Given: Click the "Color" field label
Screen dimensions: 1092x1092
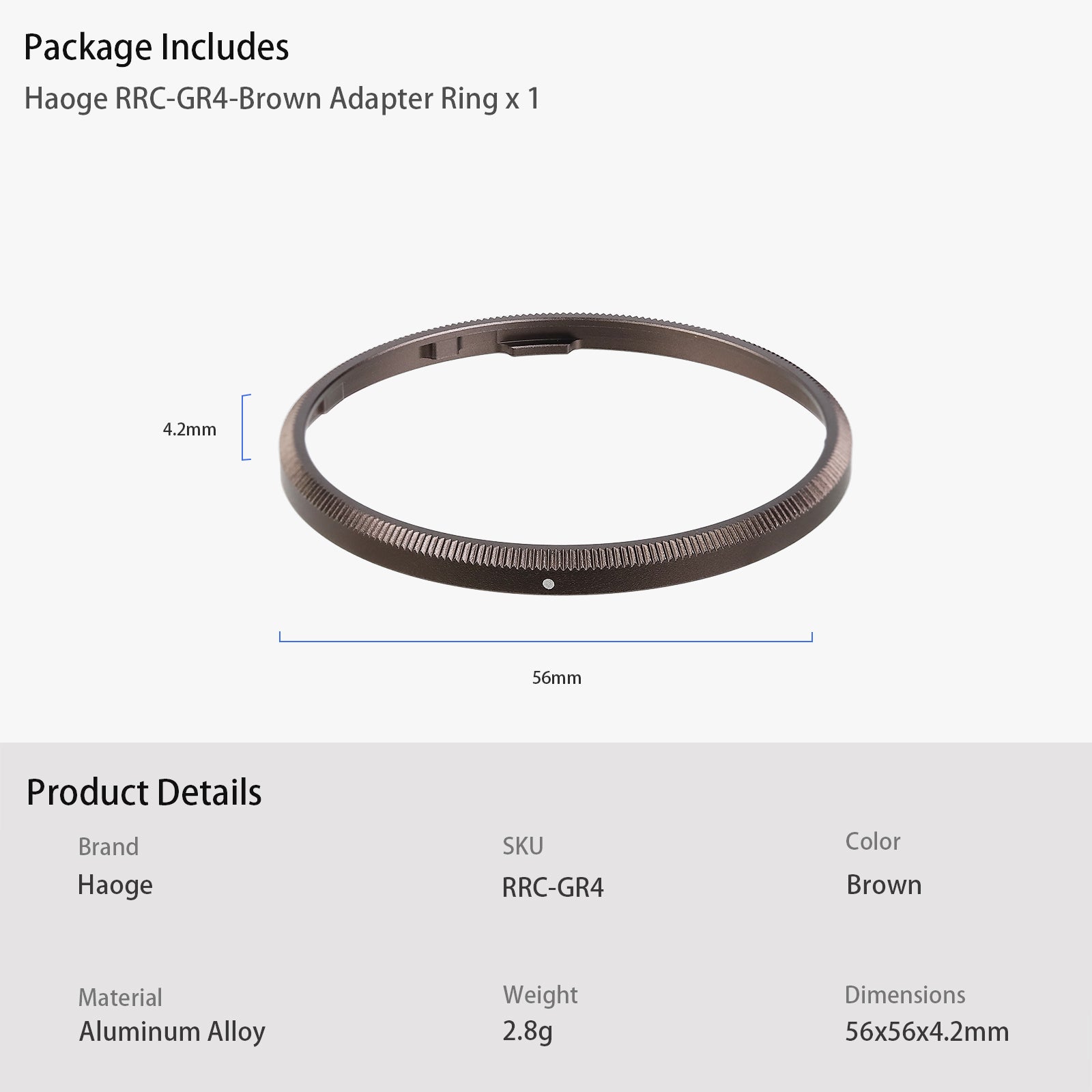Looking at the screenshot, I should [x=873, y=842].
